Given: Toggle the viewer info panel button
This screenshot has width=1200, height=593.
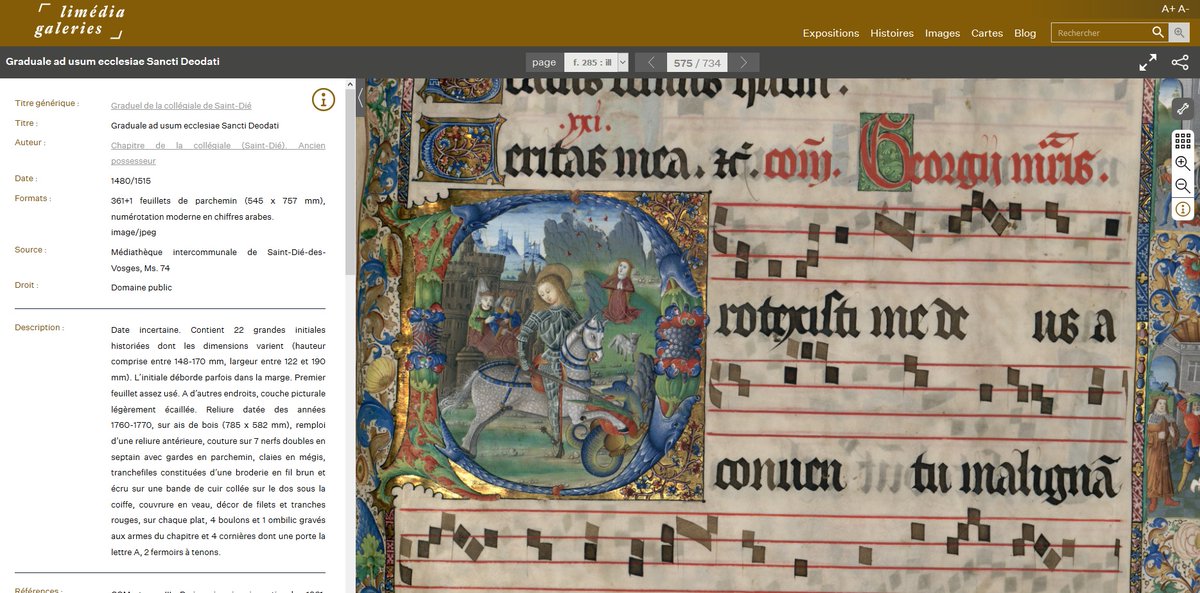Looking at the screenshot, I should pos(1182,209).
